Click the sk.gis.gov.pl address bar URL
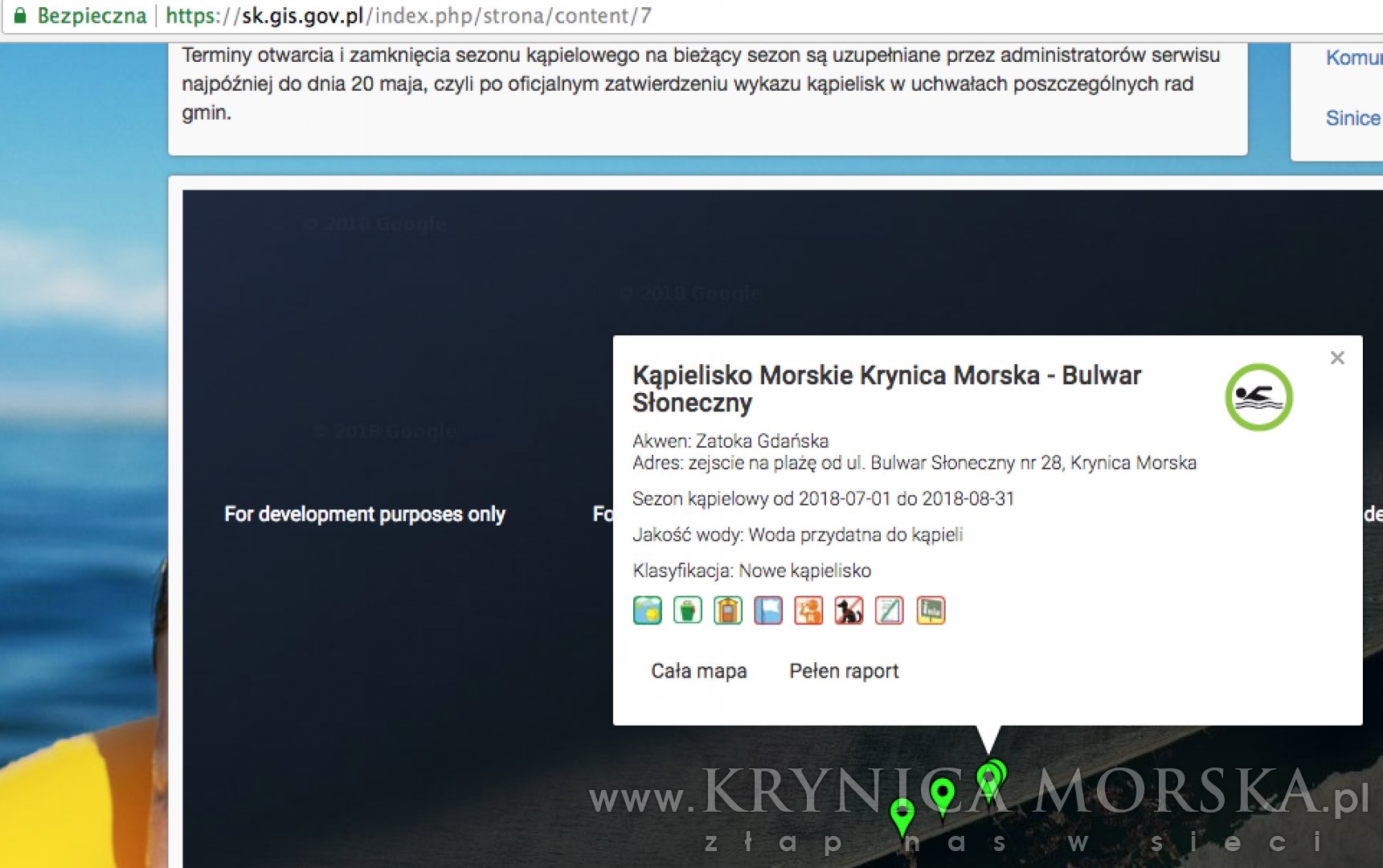Screen dimensions: 1383x868 408,15
